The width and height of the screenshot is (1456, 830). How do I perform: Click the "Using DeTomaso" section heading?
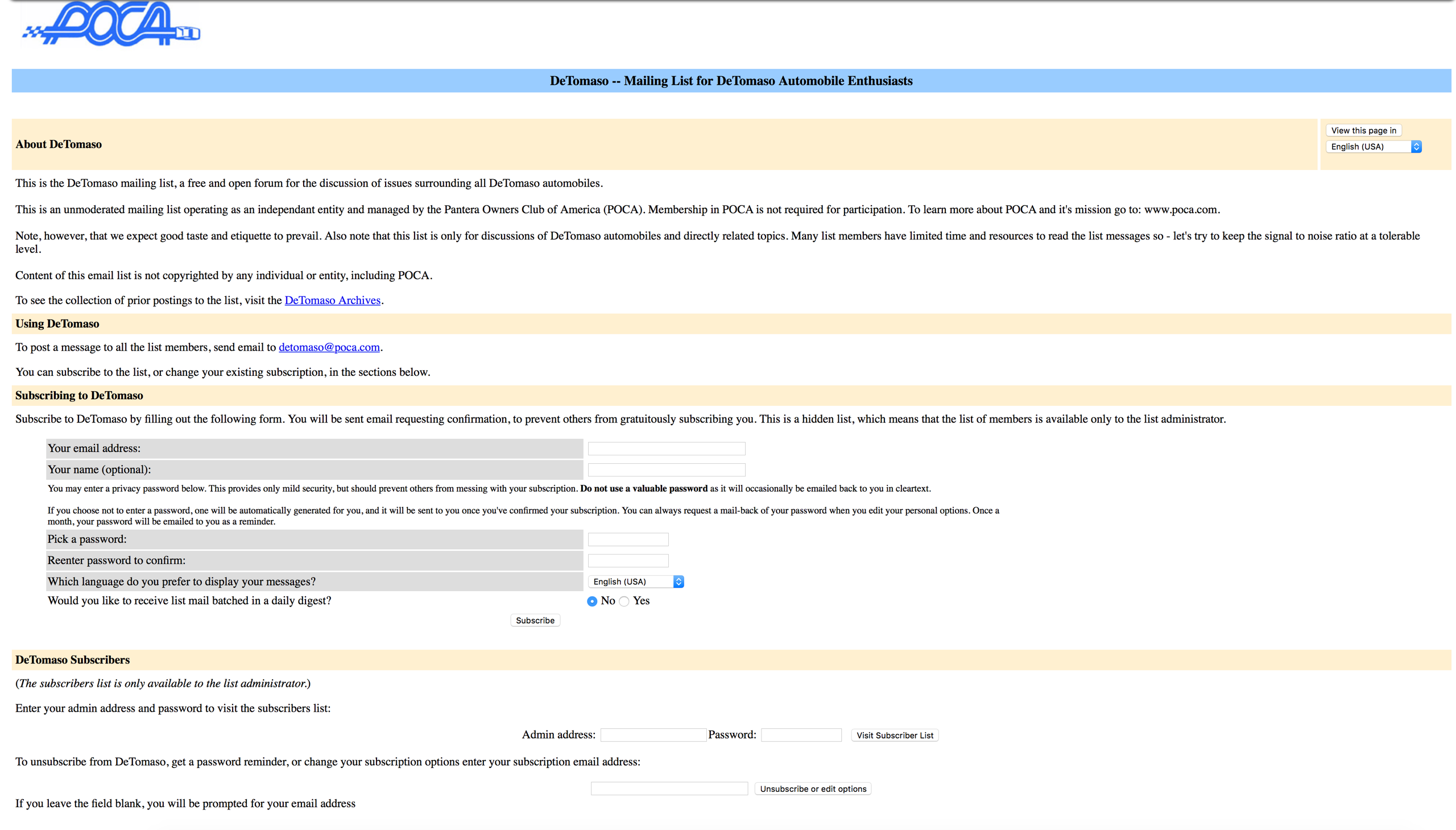pyautogui.click(x=57, y=324)
